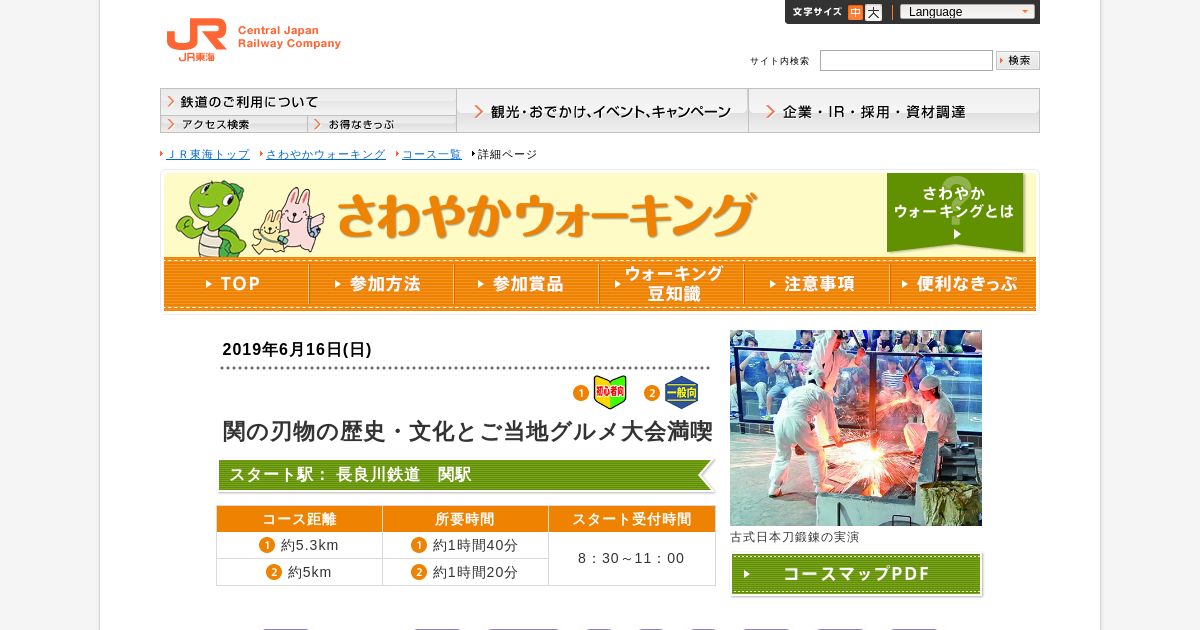
Task: Click the orange number 1 badge by beginner icon
Action: click(x=581, y=393)
